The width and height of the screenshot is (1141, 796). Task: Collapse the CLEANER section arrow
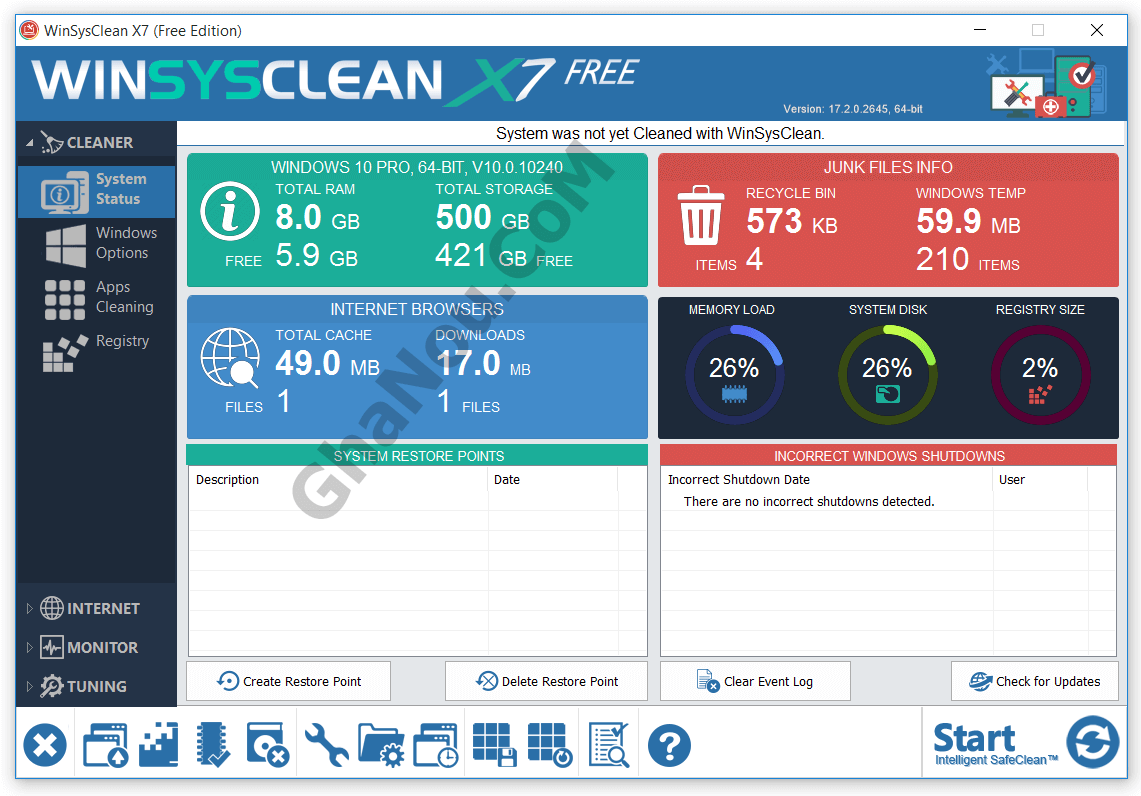click(29, 143)
